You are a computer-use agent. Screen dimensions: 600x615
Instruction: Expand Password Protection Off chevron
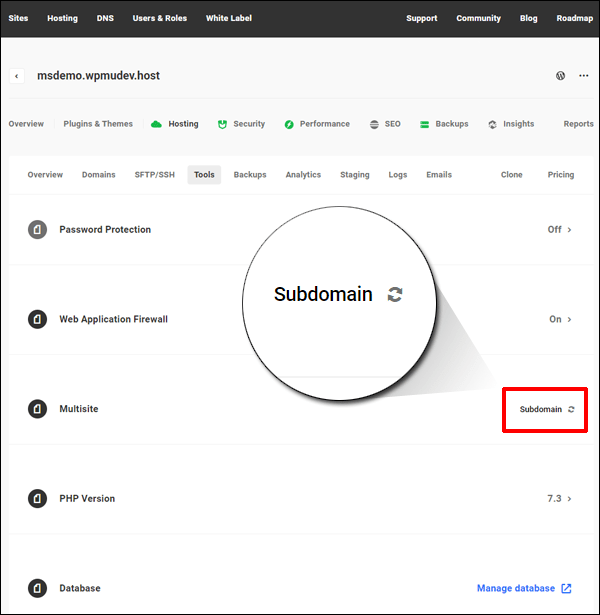click(x=569, y=230)
